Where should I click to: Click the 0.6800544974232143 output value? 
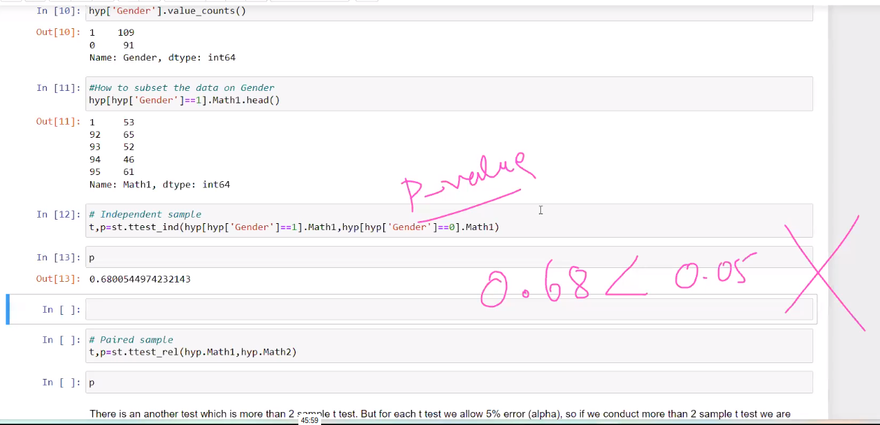tap(140, 279)
